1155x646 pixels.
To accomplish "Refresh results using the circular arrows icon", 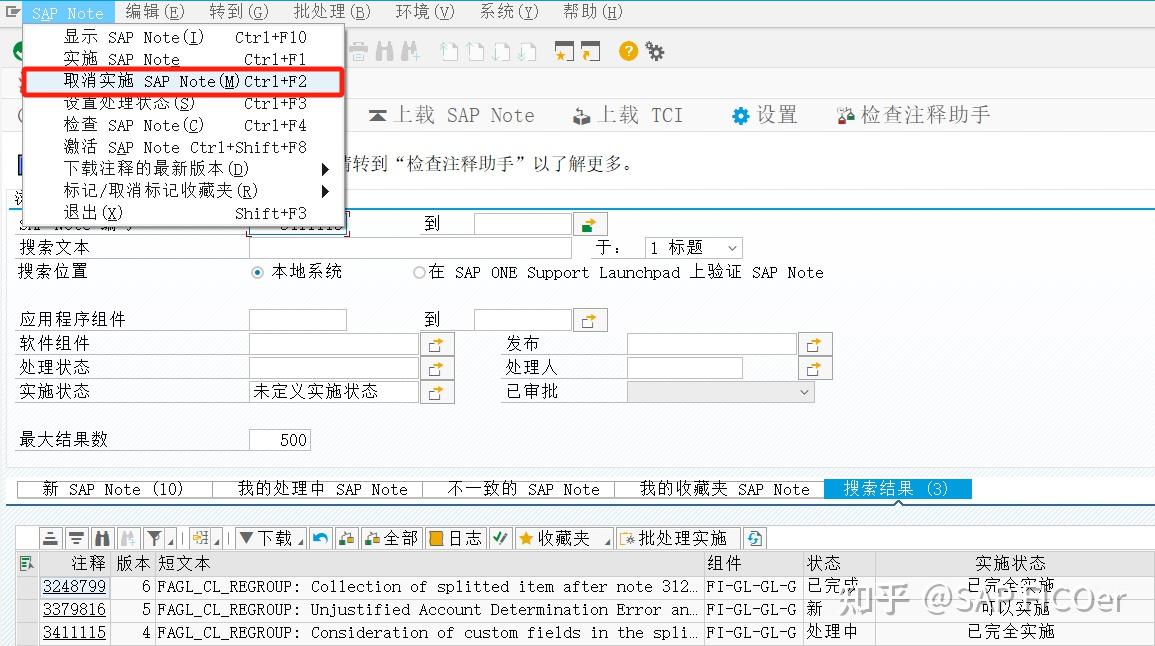I will coord(753,537).
